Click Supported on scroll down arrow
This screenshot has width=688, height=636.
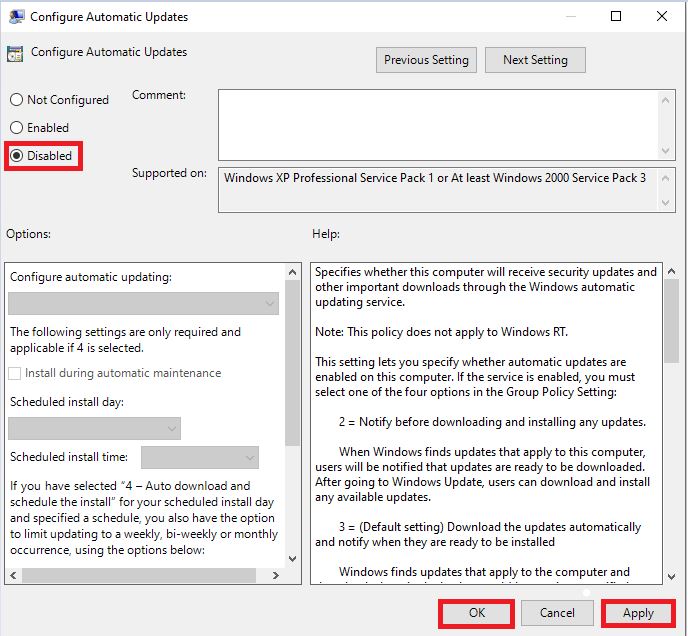[665, 203]
